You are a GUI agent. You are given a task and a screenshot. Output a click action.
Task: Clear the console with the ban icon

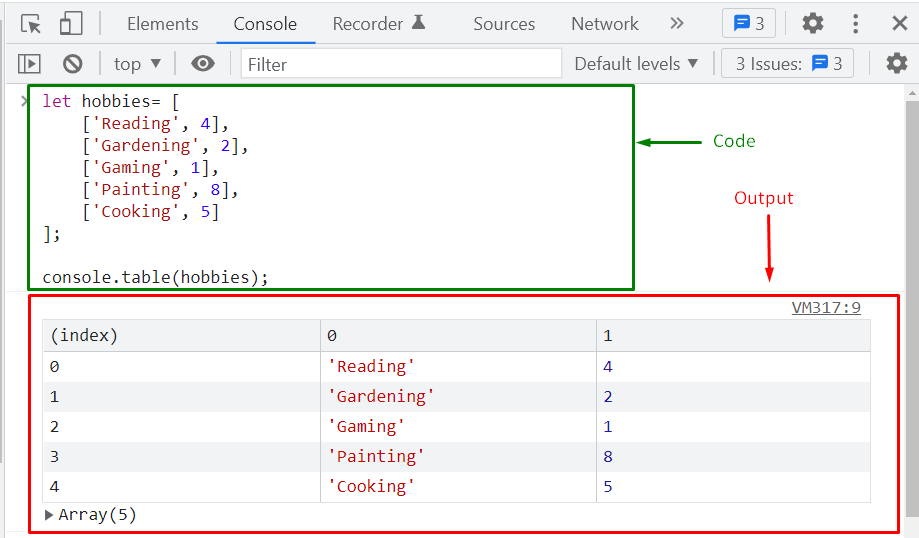click(x=73, y=63)
